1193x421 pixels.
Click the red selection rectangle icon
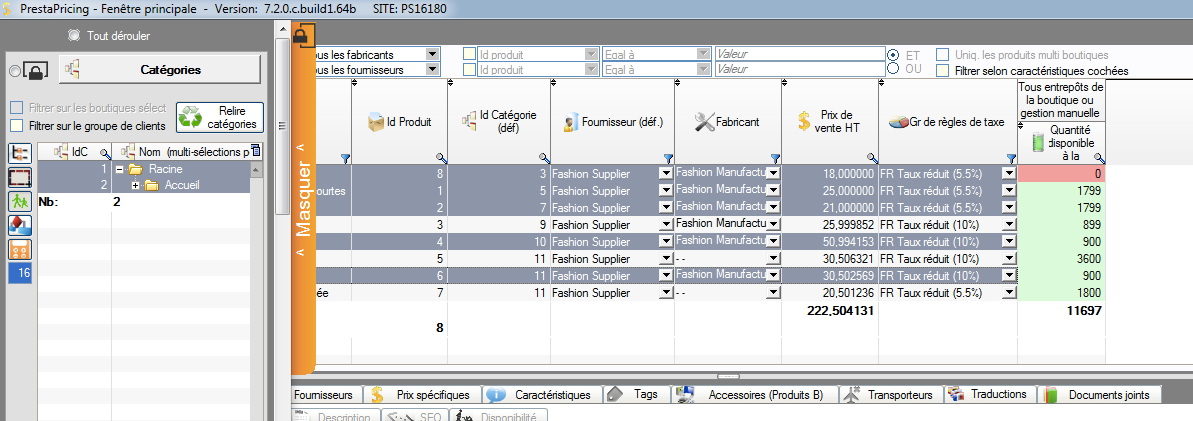tap(19, 177)
